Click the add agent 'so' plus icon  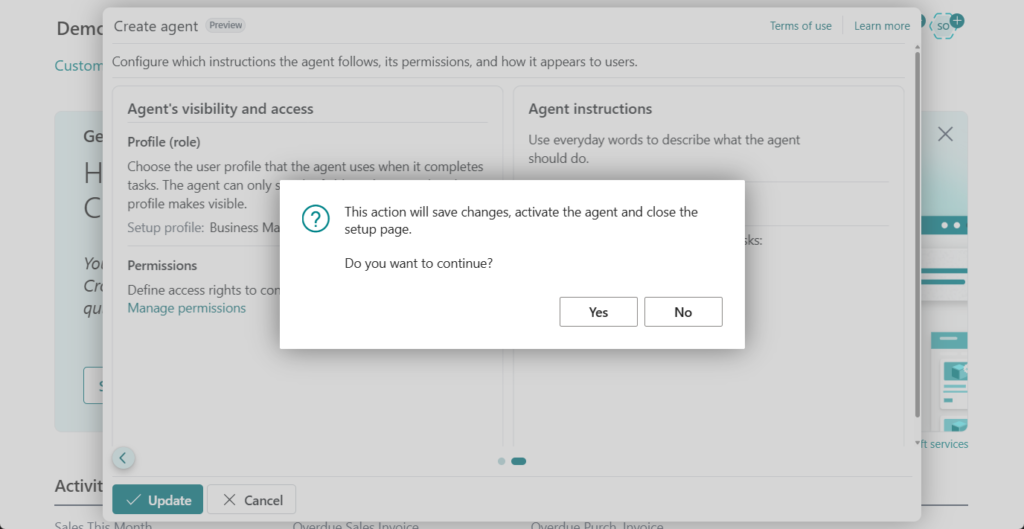pyautogui.click(x=946, y=25)
